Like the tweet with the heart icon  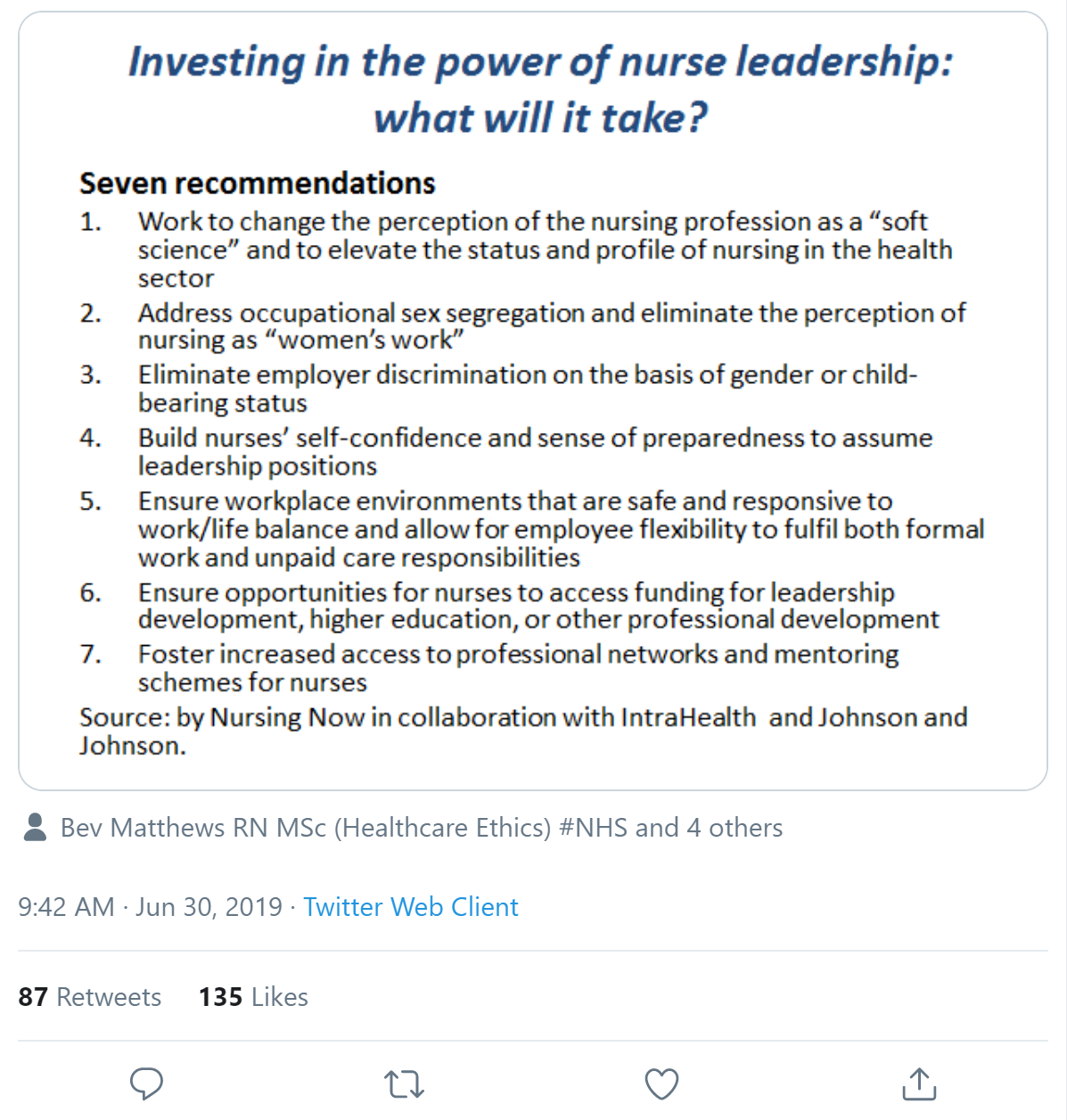click(x=661, y=1083)
